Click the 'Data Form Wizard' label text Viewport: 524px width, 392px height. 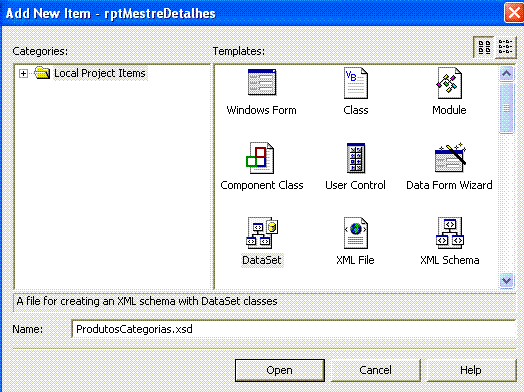[449, 185]
